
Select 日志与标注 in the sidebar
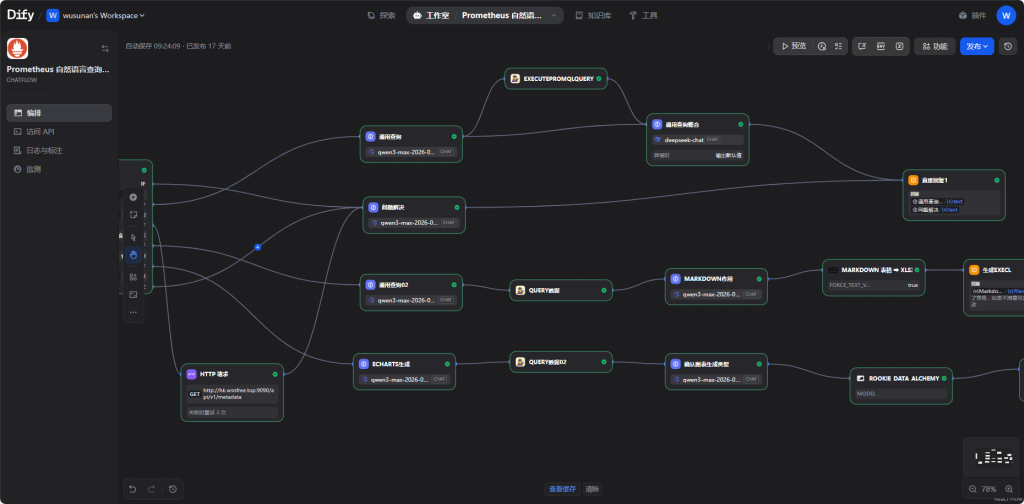[x=45, y=150]
